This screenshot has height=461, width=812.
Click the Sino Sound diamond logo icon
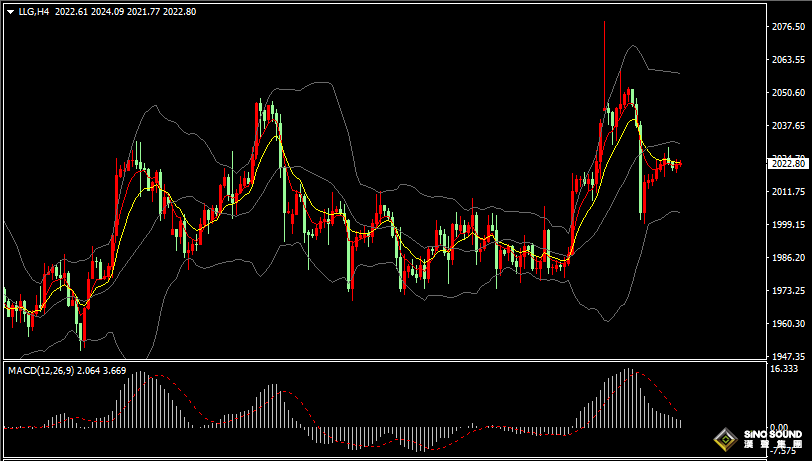click(725, 440)
